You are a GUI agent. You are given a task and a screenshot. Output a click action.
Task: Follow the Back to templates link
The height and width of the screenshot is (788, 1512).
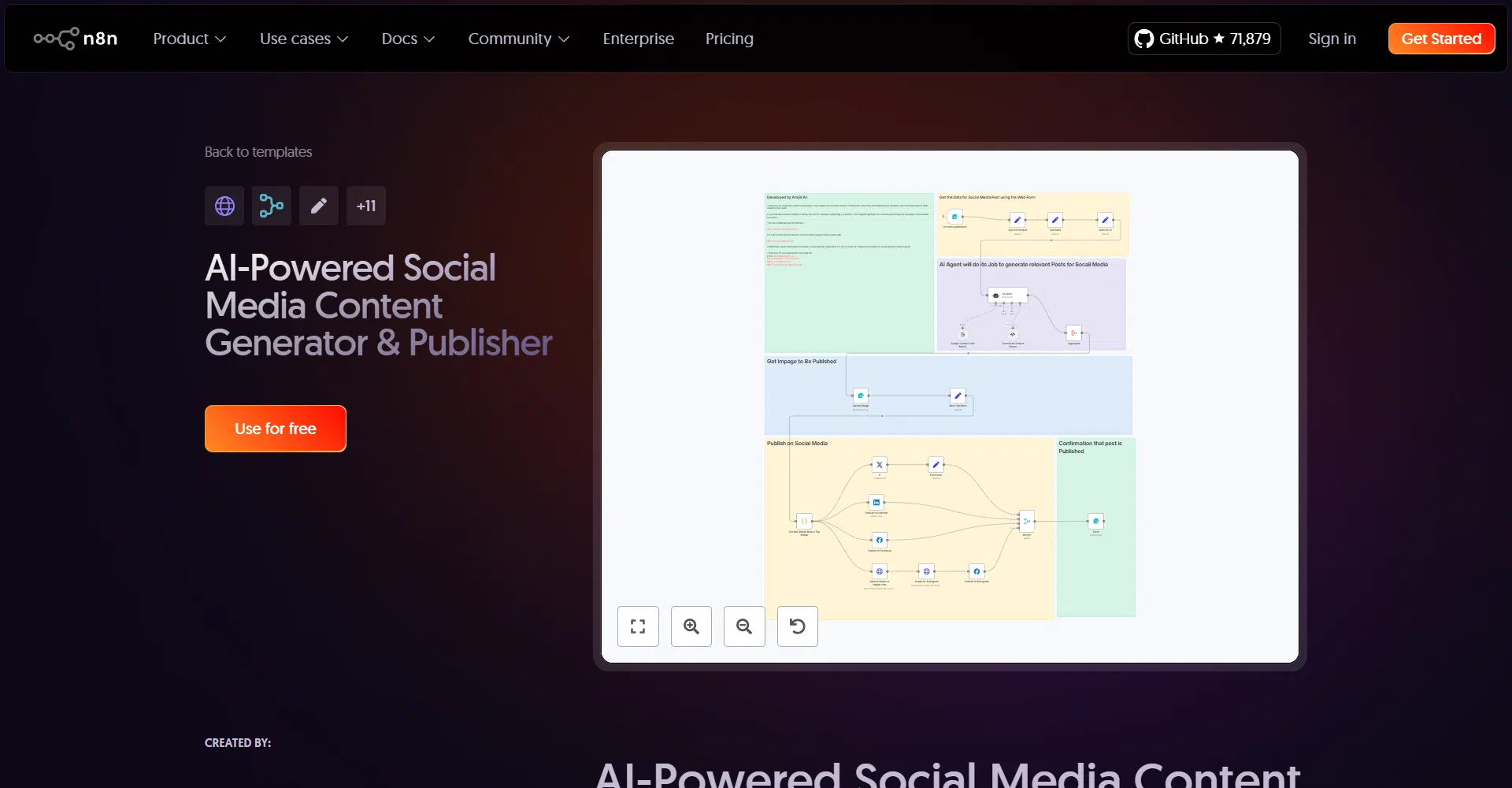pyautogui.click(x=258, y=152)
